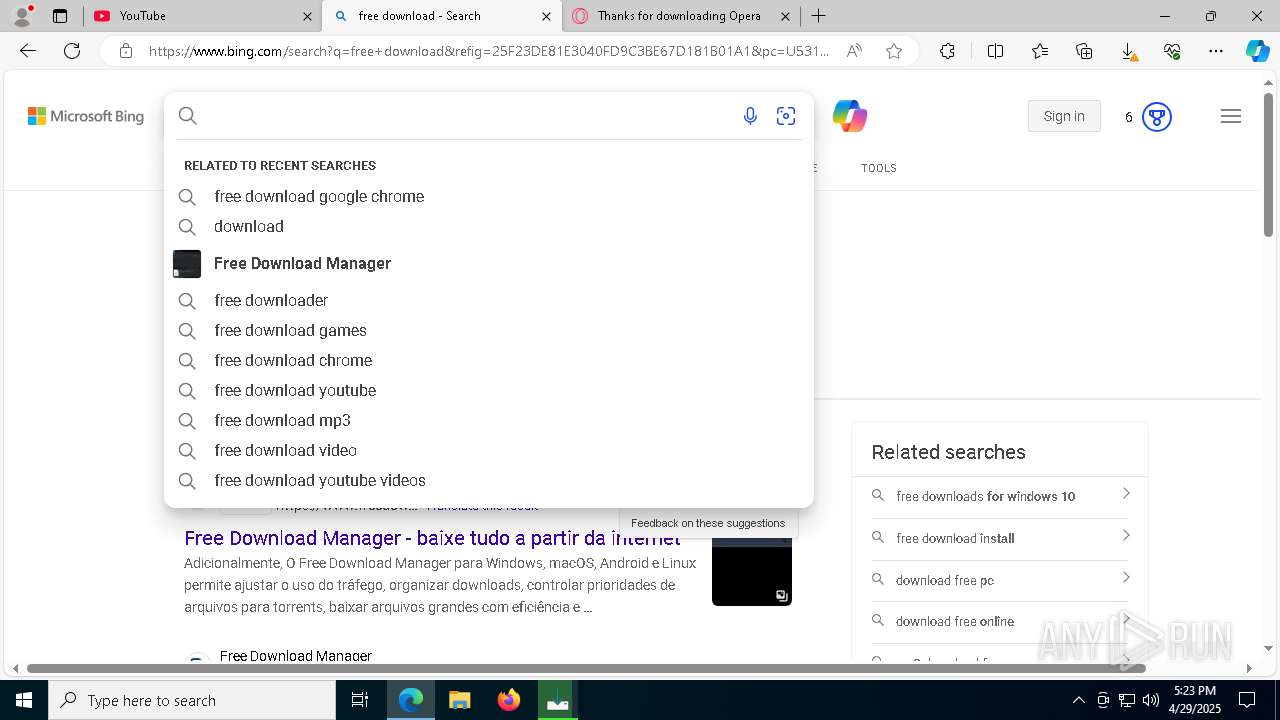Expand chevron beside free download install
The height and width of the screenshot is (720, 1280).
click(1126, 536)
